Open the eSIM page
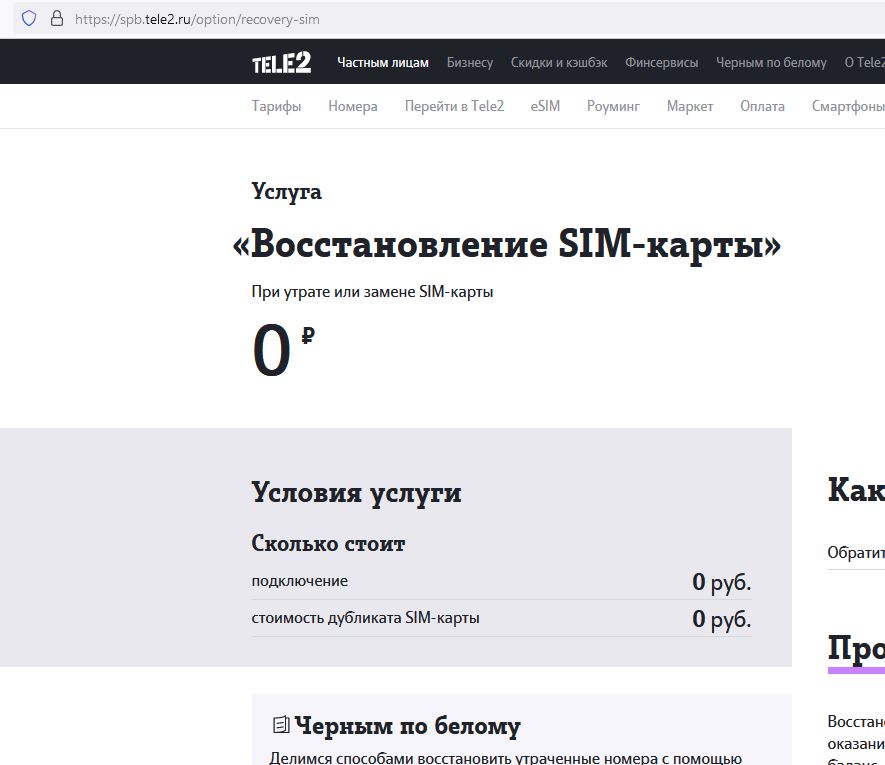 pyautogui.click(x=545, y=106)
